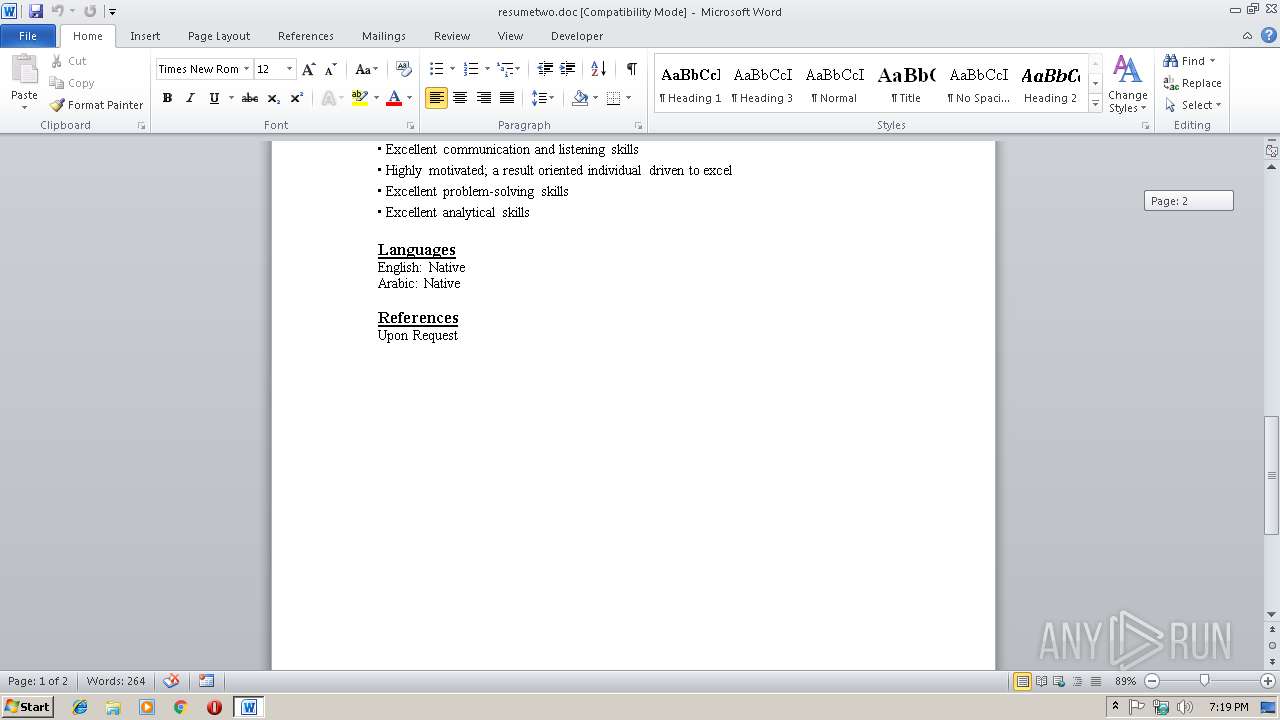Increase paragraph indent
The height and width of the screenshot is (720, 1280).
click(567, 69)
